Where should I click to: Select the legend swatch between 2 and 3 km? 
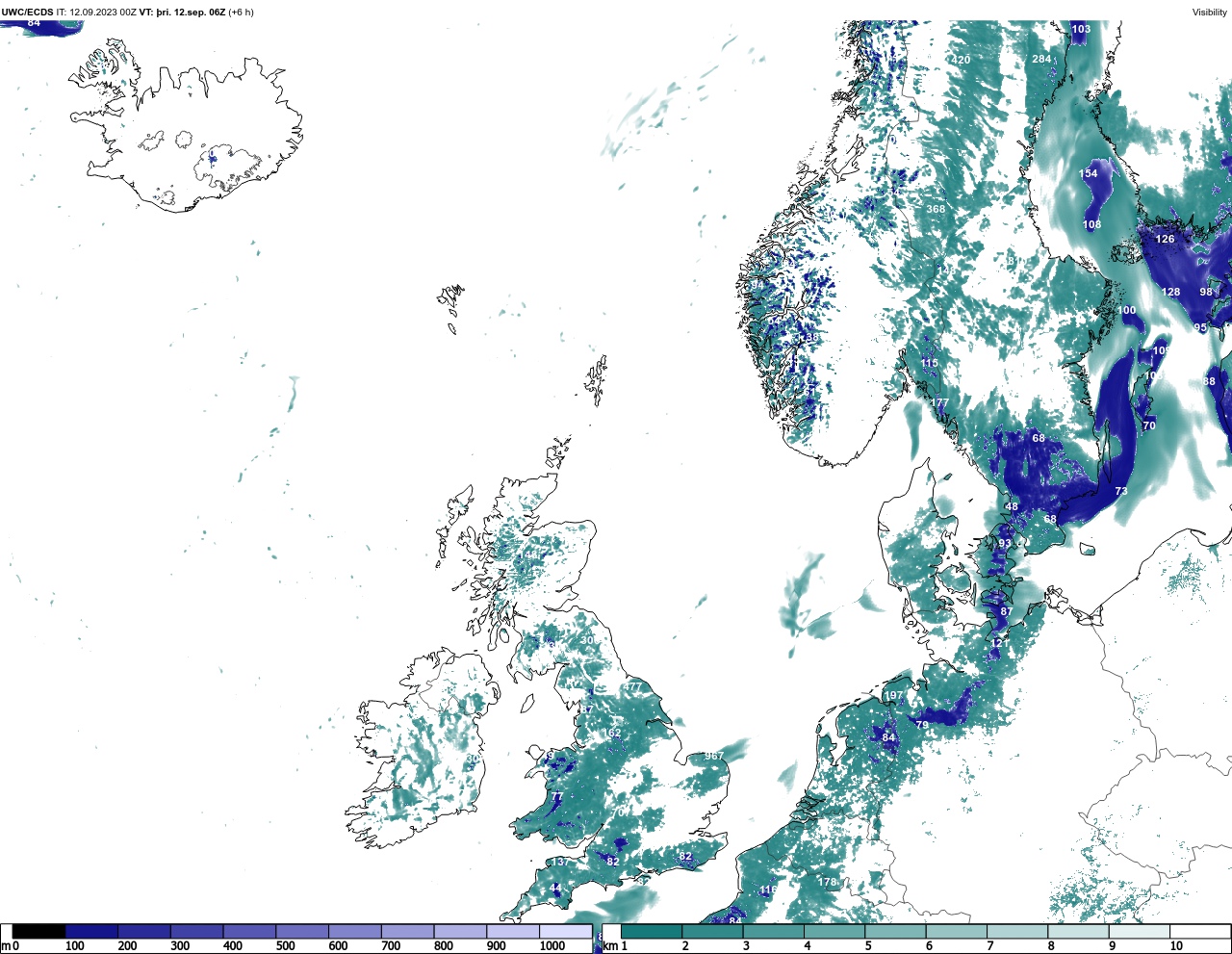(713, 932)
